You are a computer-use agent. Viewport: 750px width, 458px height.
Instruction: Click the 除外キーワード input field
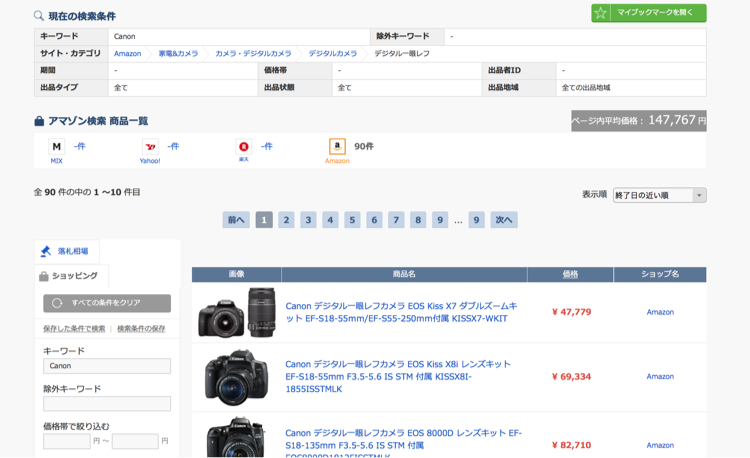tap(107, 404)
